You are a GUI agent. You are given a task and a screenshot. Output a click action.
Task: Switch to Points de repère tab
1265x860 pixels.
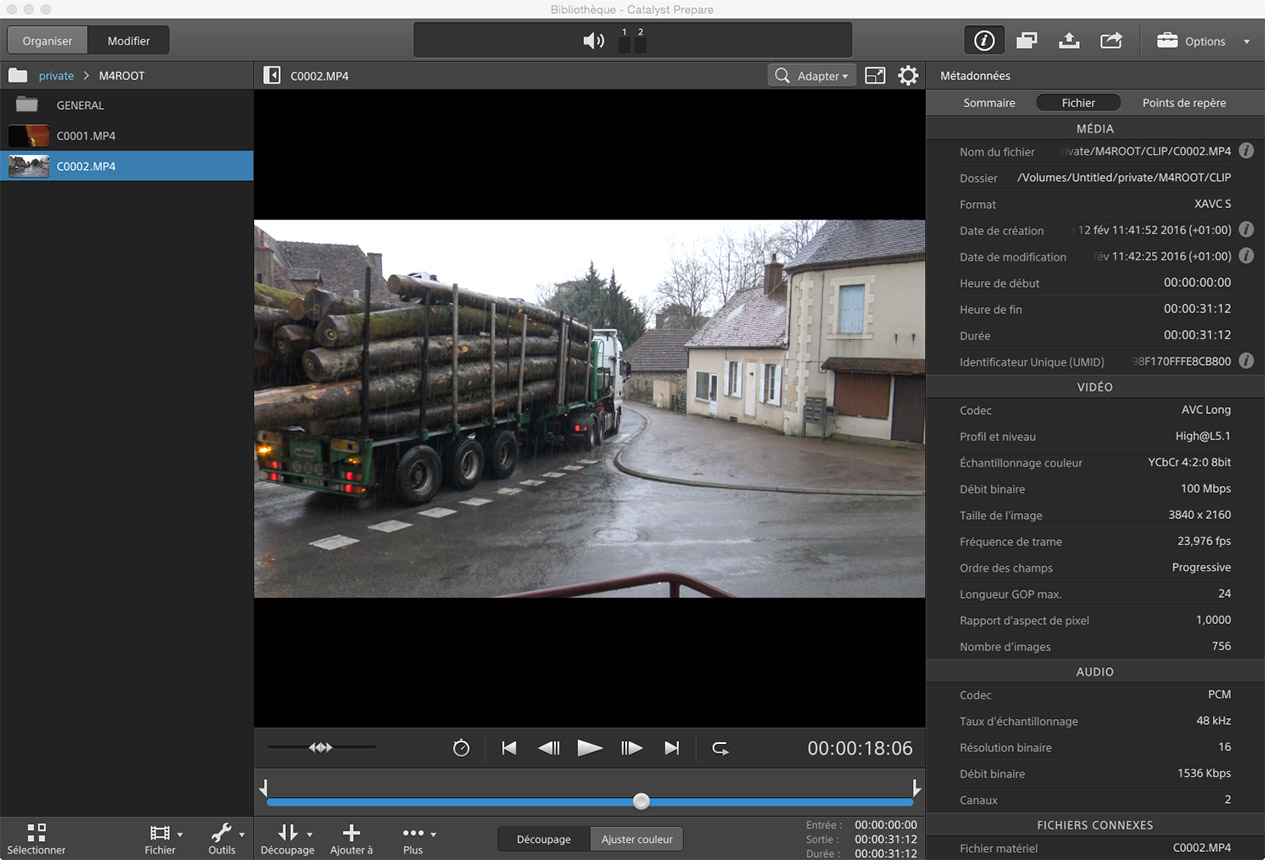(1184, 103)
